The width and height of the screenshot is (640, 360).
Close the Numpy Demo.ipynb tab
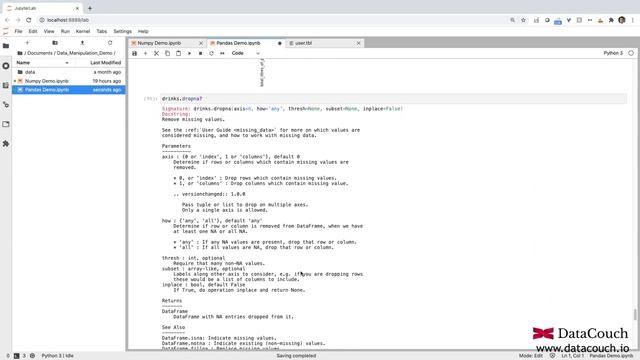pos(201,43)
